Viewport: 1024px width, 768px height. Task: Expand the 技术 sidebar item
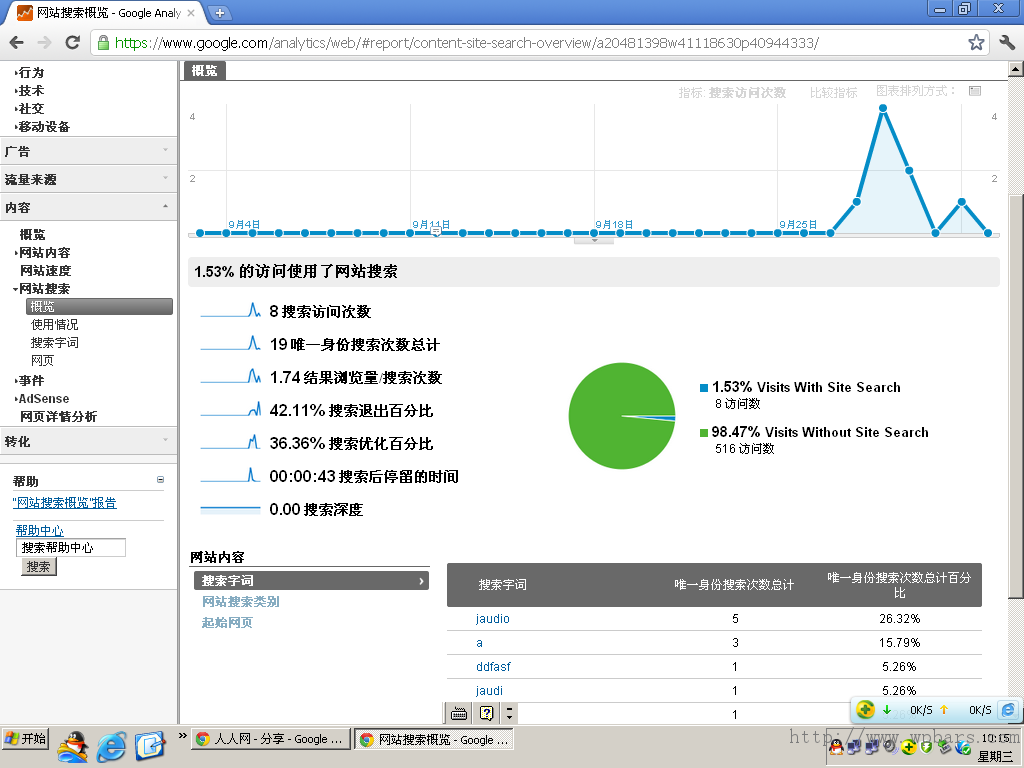pos(30,91)
